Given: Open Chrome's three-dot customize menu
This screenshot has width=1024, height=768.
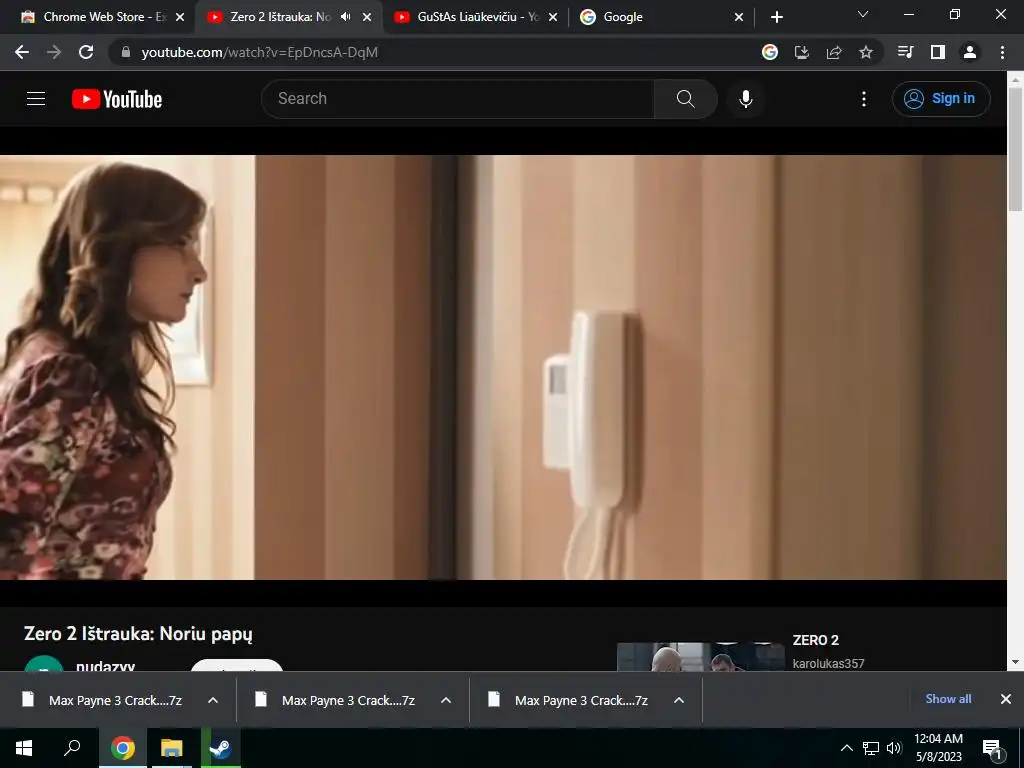Looking at the screenshot, I should tap(1002, 52).
